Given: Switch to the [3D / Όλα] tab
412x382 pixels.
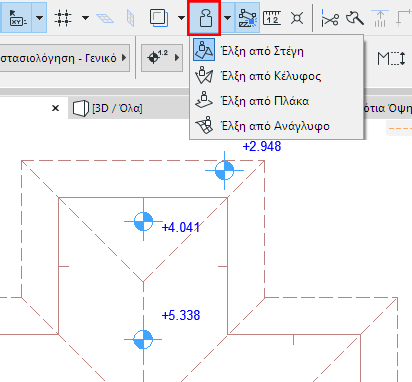Looking at the screenshot, I should coord(117,108).
